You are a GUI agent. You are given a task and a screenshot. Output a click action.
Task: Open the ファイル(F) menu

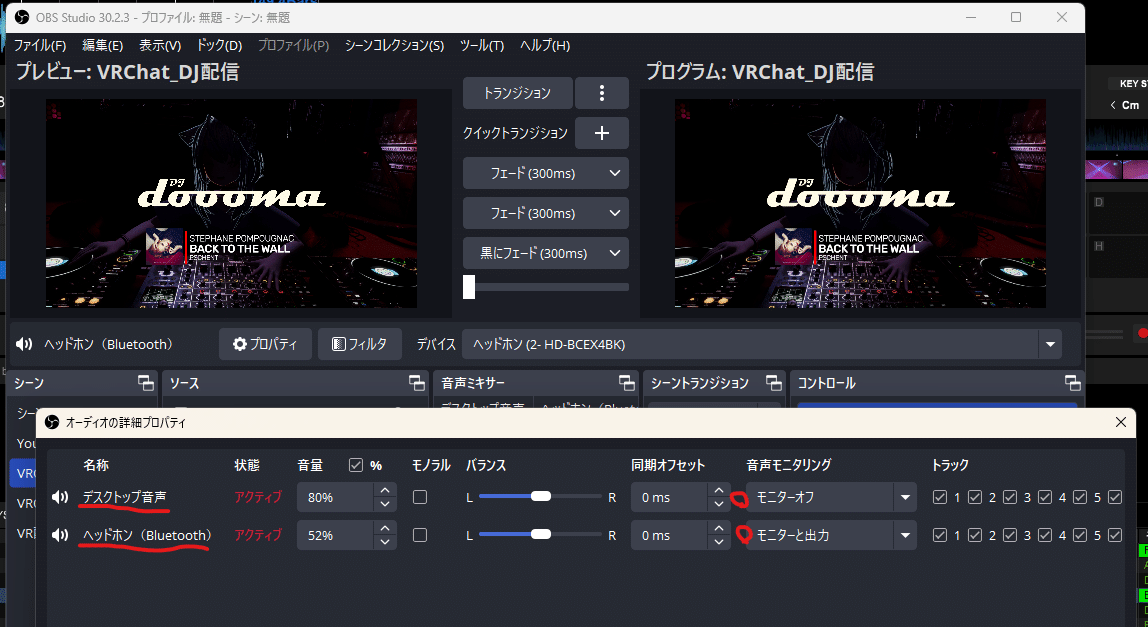[x=40, y=45]
